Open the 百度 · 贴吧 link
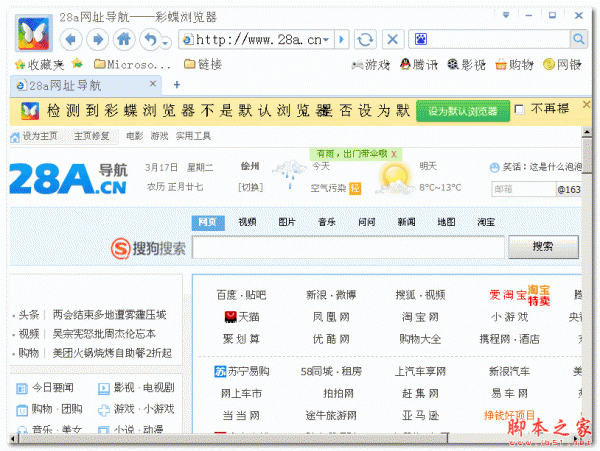Viewport: 600px width, 451px height. click(241, 295)
